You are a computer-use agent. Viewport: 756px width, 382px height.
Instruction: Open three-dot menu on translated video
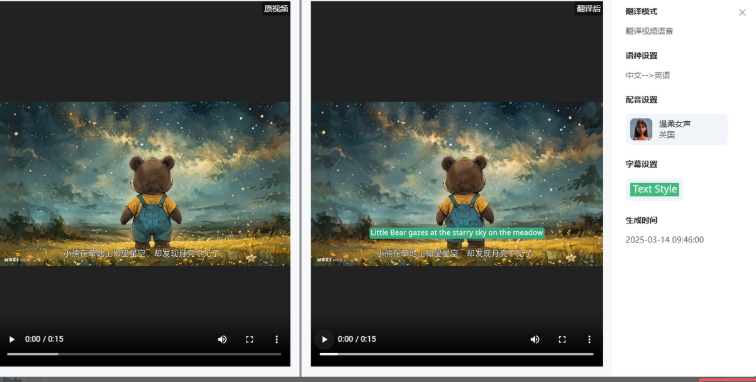pos(589,340)
